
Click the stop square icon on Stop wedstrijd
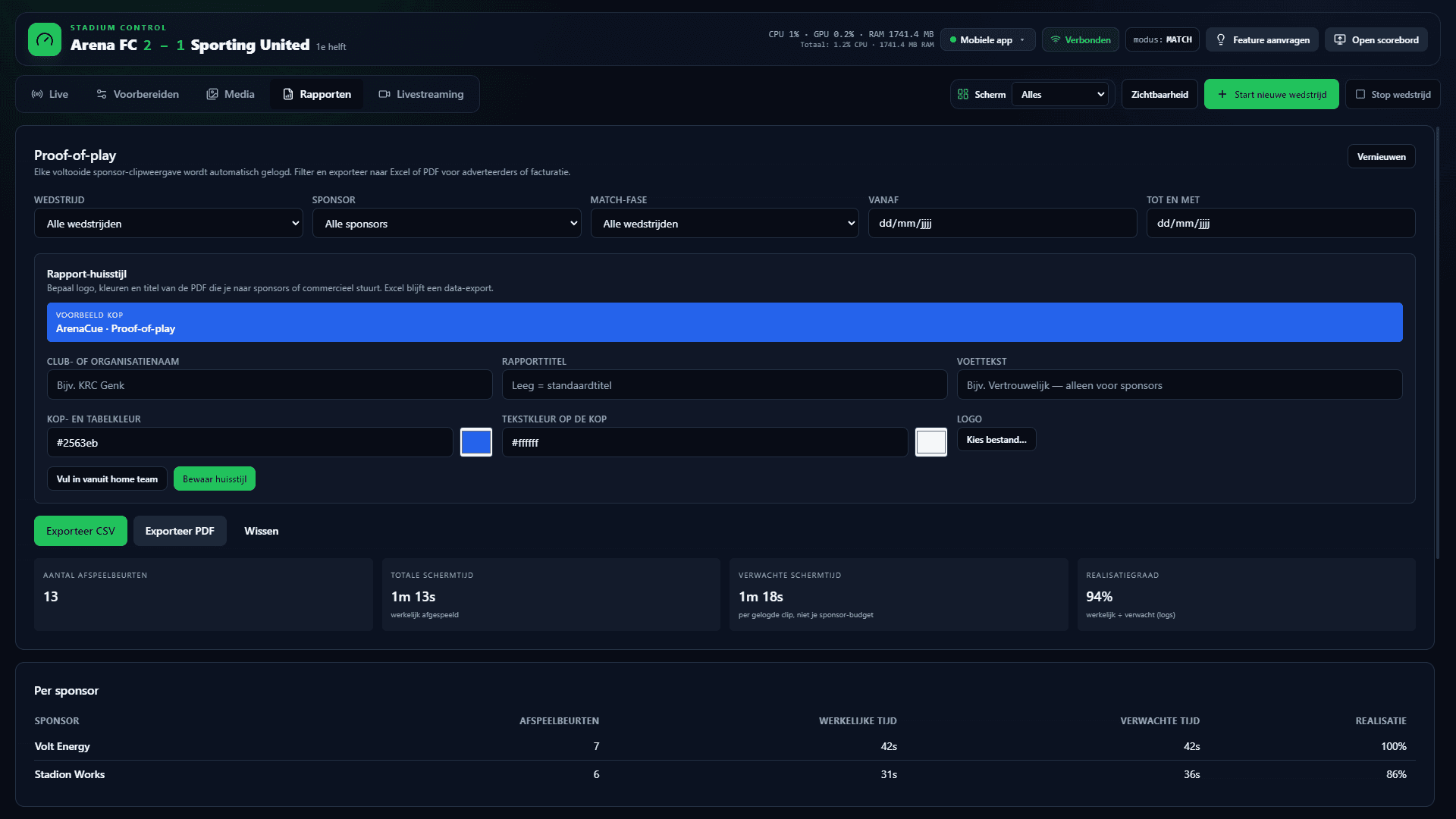1360,94
